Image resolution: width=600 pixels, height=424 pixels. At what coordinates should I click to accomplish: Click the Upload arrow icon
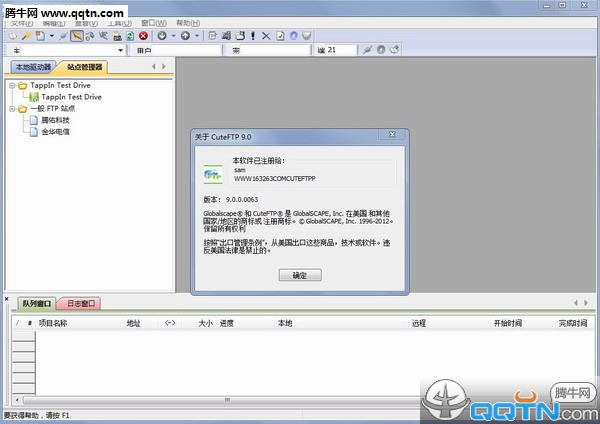pos(186,36)
